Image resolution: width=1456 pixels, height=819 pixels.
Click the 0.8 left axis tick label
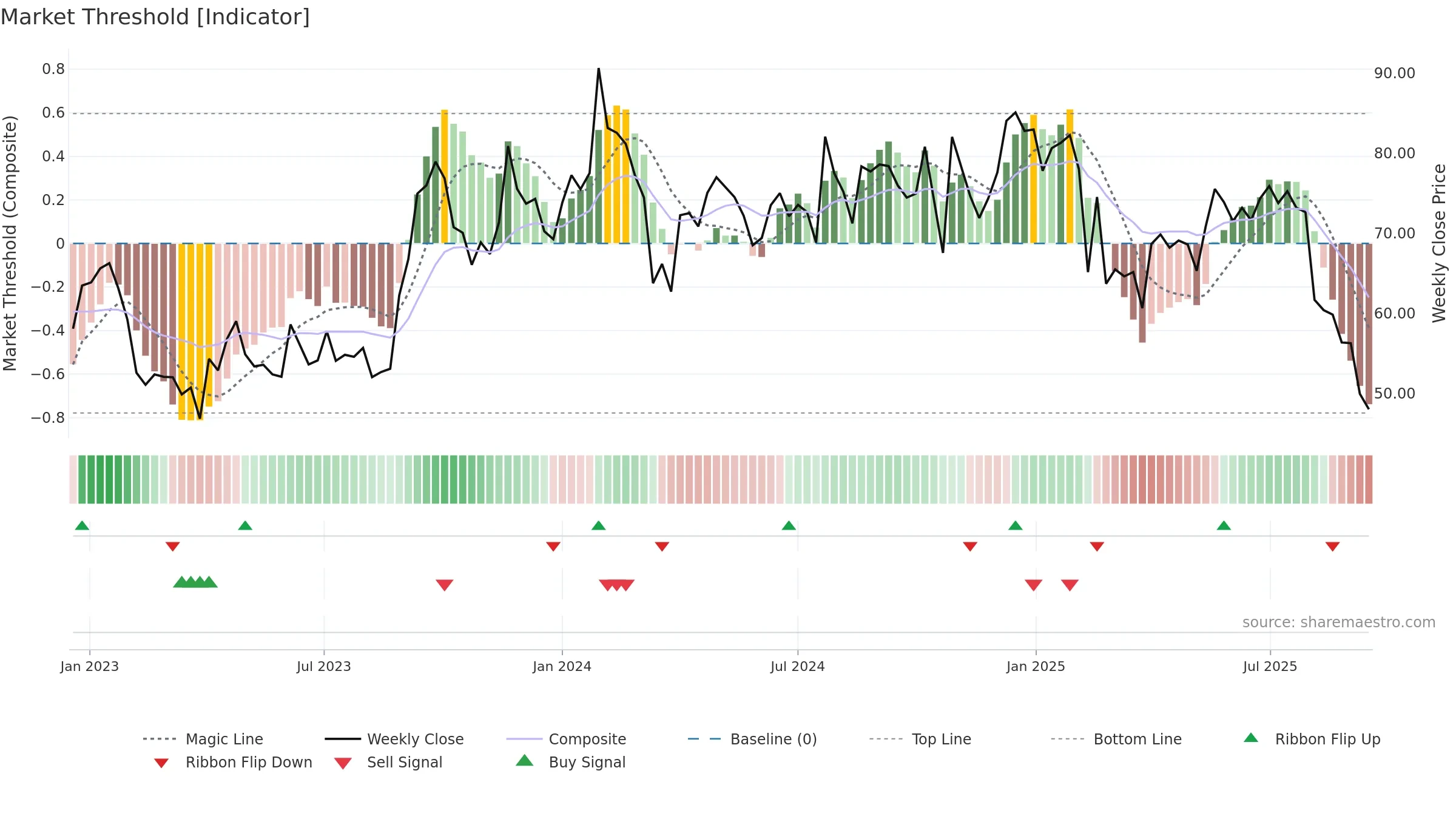click(53, 69)
